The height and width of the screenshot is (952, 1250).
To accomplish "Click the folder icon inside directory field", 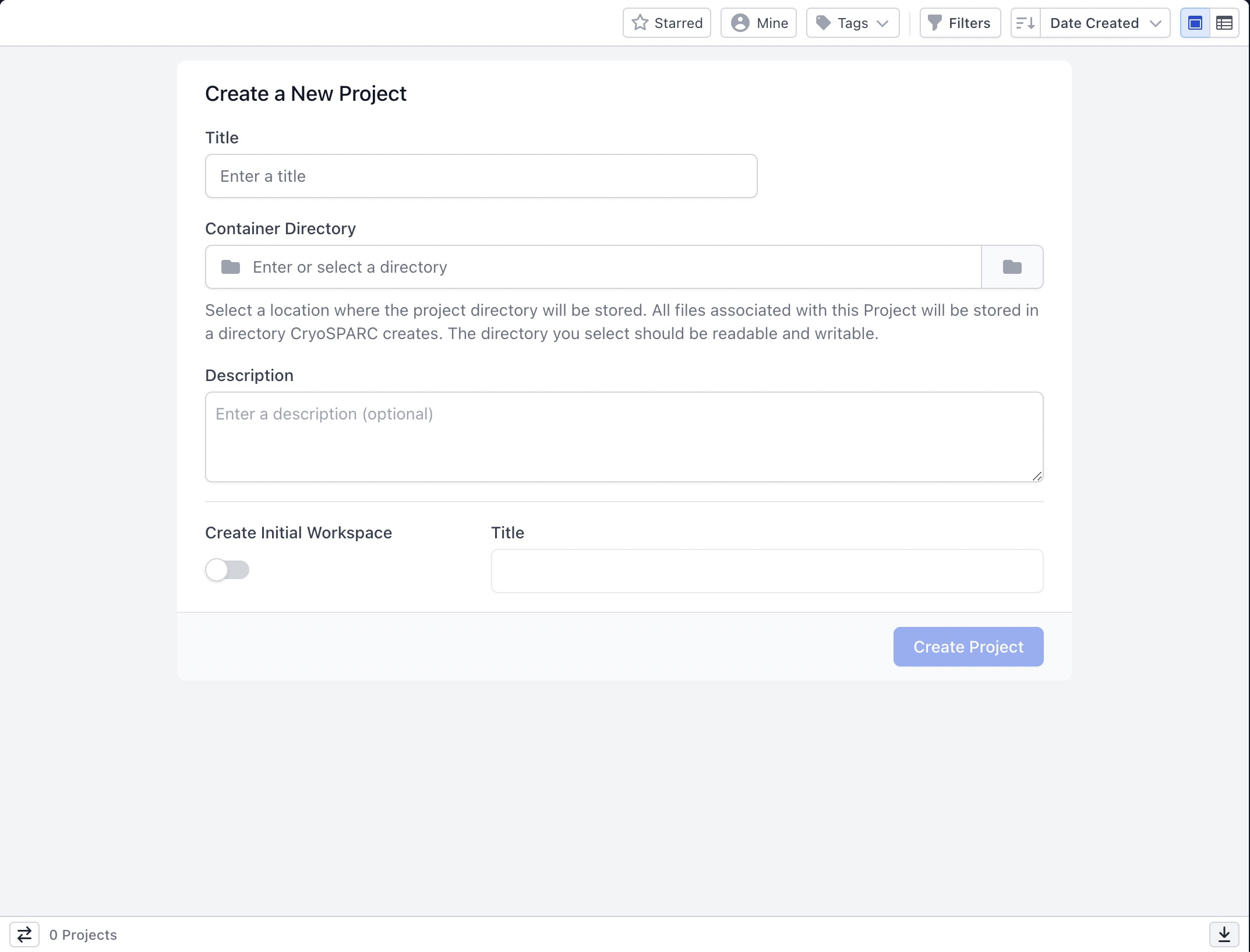I will (231, 267).
